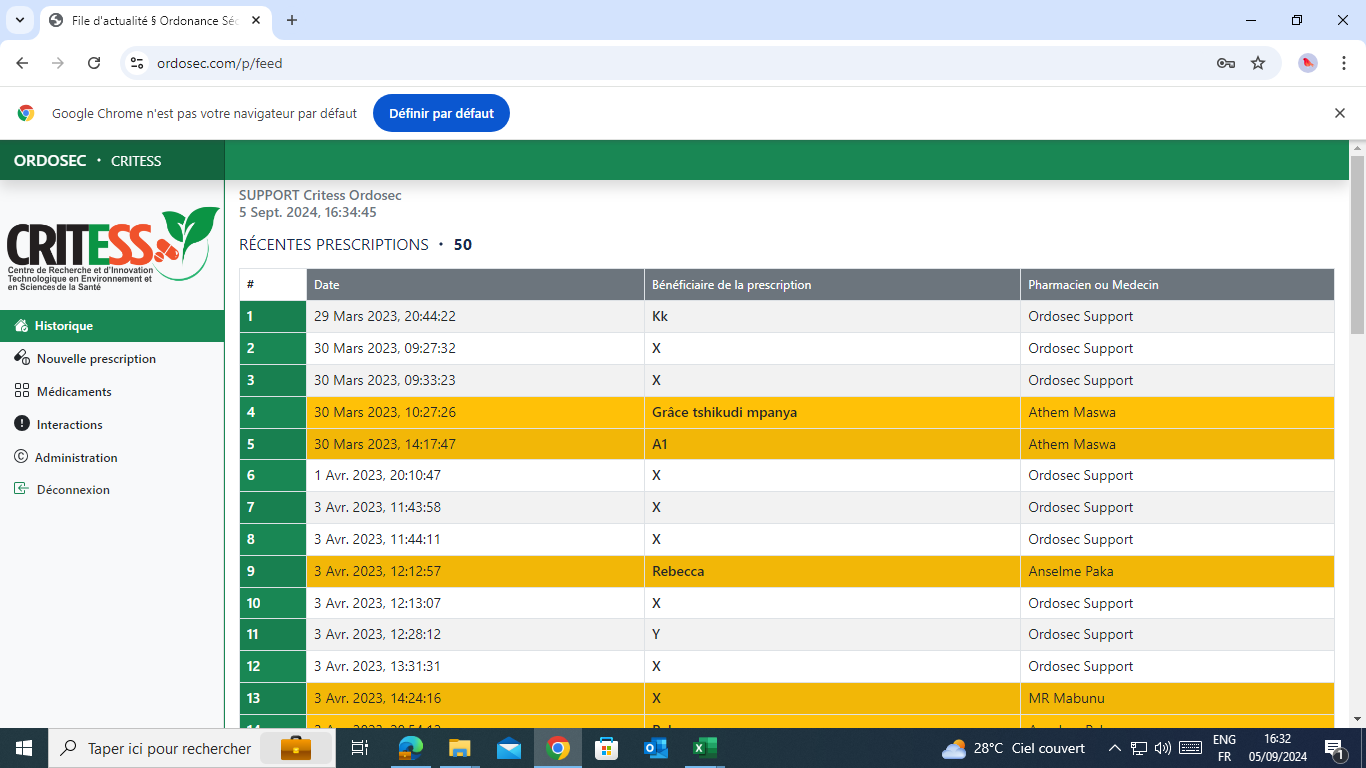Click the Date column header
Screen dimensions: 1366x768
(475, 285)
